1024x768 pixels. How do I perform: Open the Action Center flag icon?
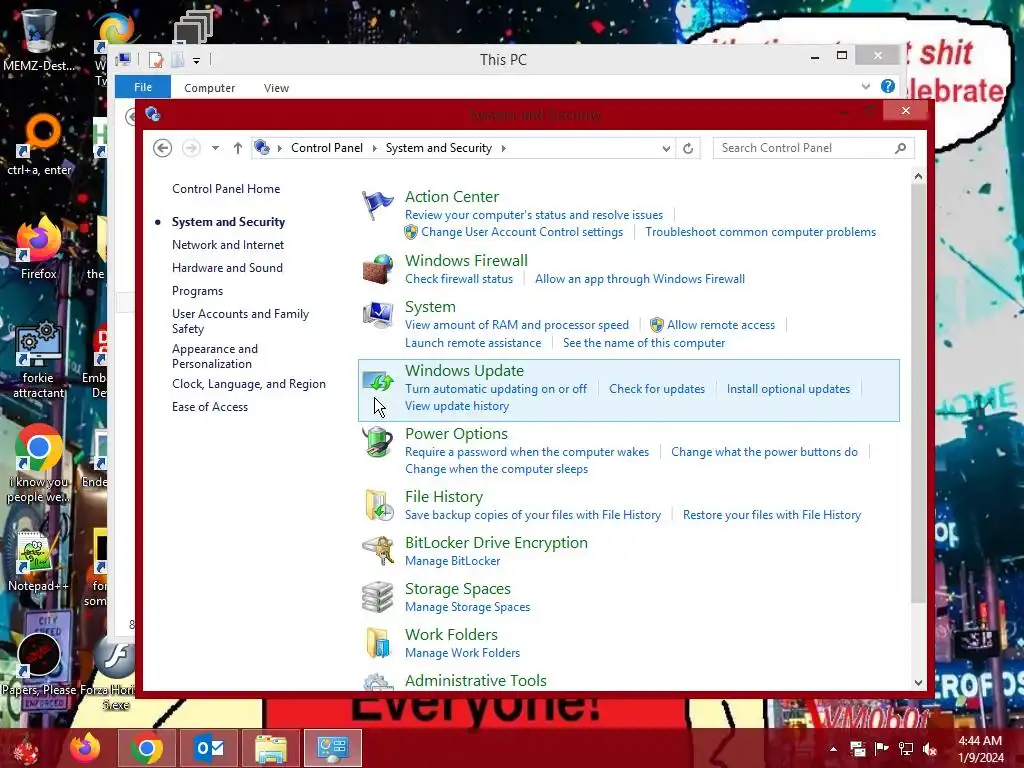(x=377, y=206)
